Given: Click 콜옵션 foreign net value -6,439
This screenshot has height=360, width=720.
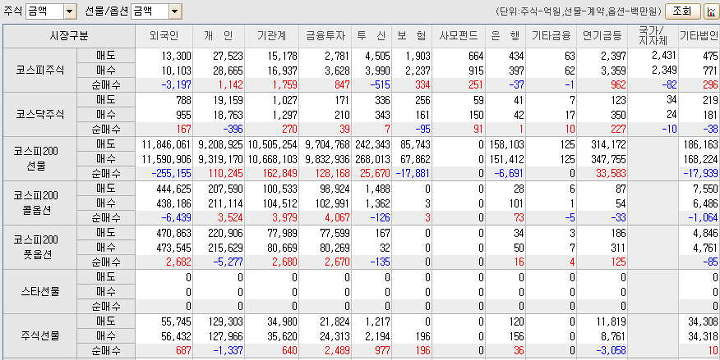Looking at the screenshot, I should pyautogui.click(x=176, y=217).
